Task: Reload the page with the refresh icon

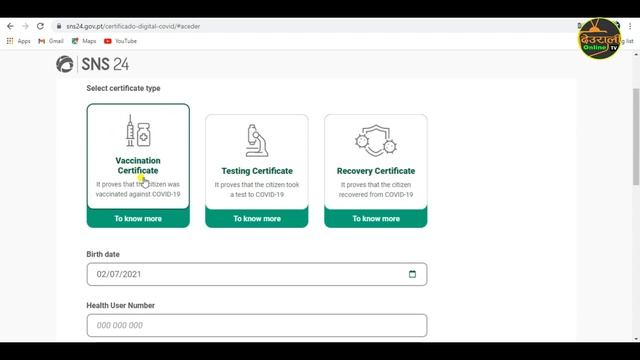Action: click(x=40, y=26)
